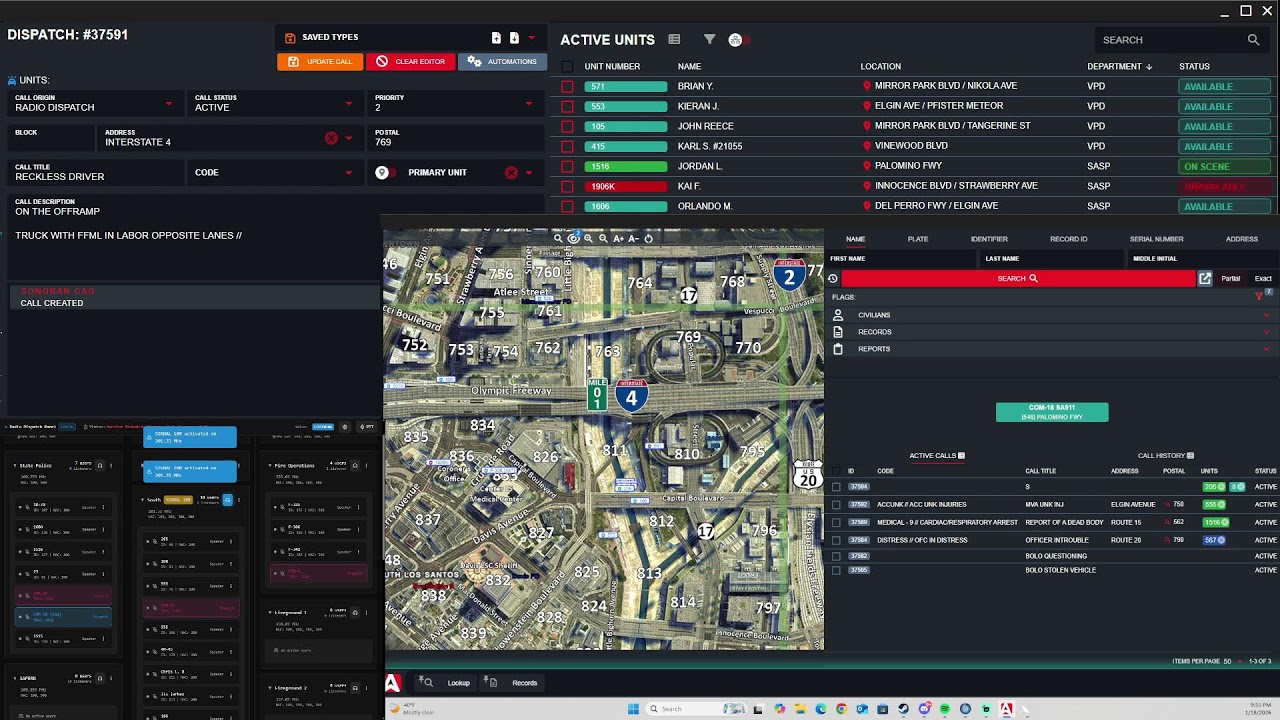
Task: Click the lookup search history clock icon
Action: (833, 279)
